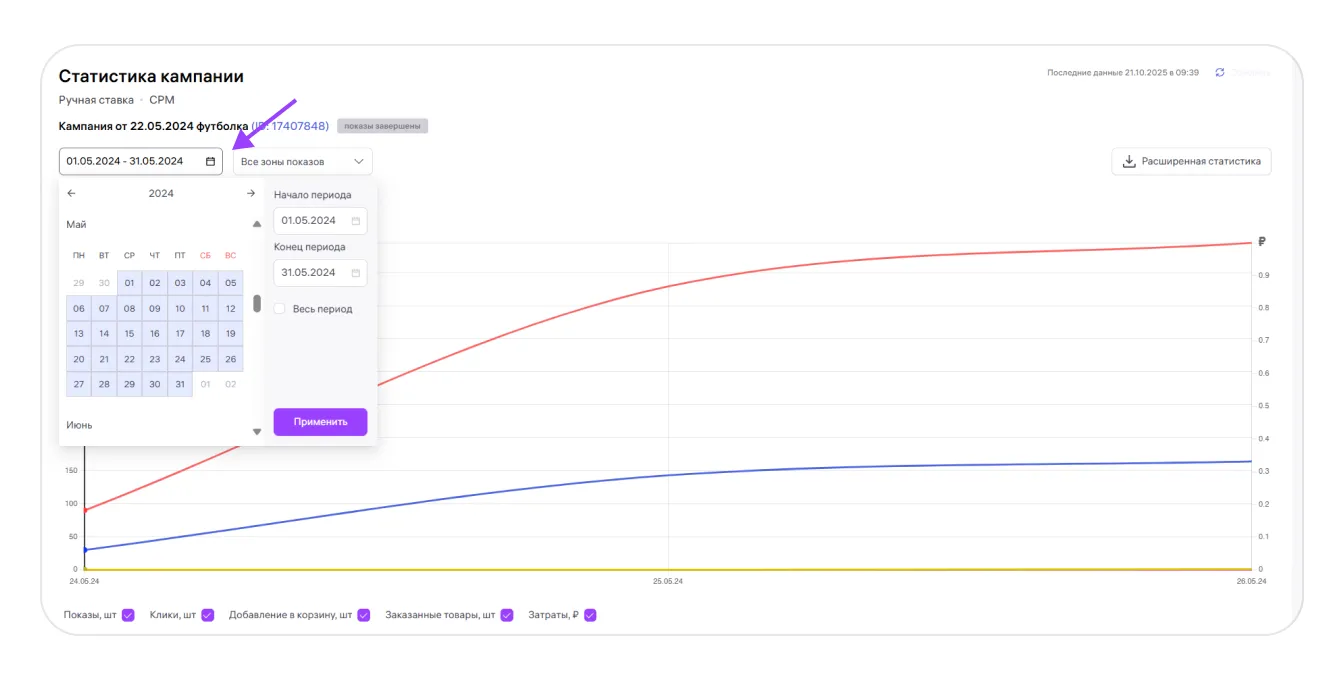This screenshot has width=1344, height=680.
Task: Open the Все зоны показов dropdown
Action: click(x=302, y=162)
